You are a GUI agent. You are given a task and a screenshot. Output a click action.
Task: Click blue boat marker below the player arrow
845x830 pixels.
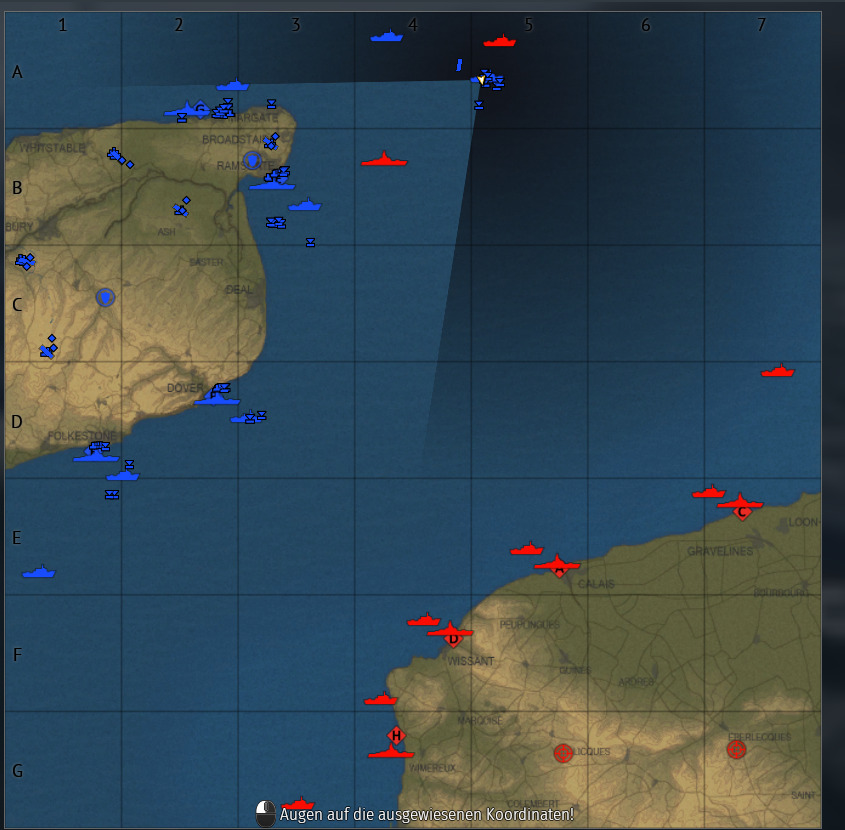coord(479,105)
